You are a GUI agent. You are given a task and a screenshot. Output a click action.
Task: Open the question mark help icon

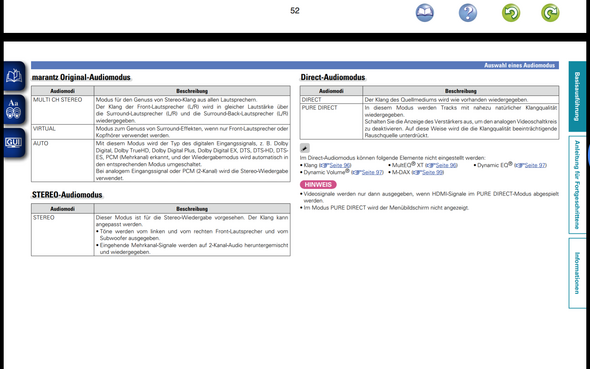[x=468, y=13]
